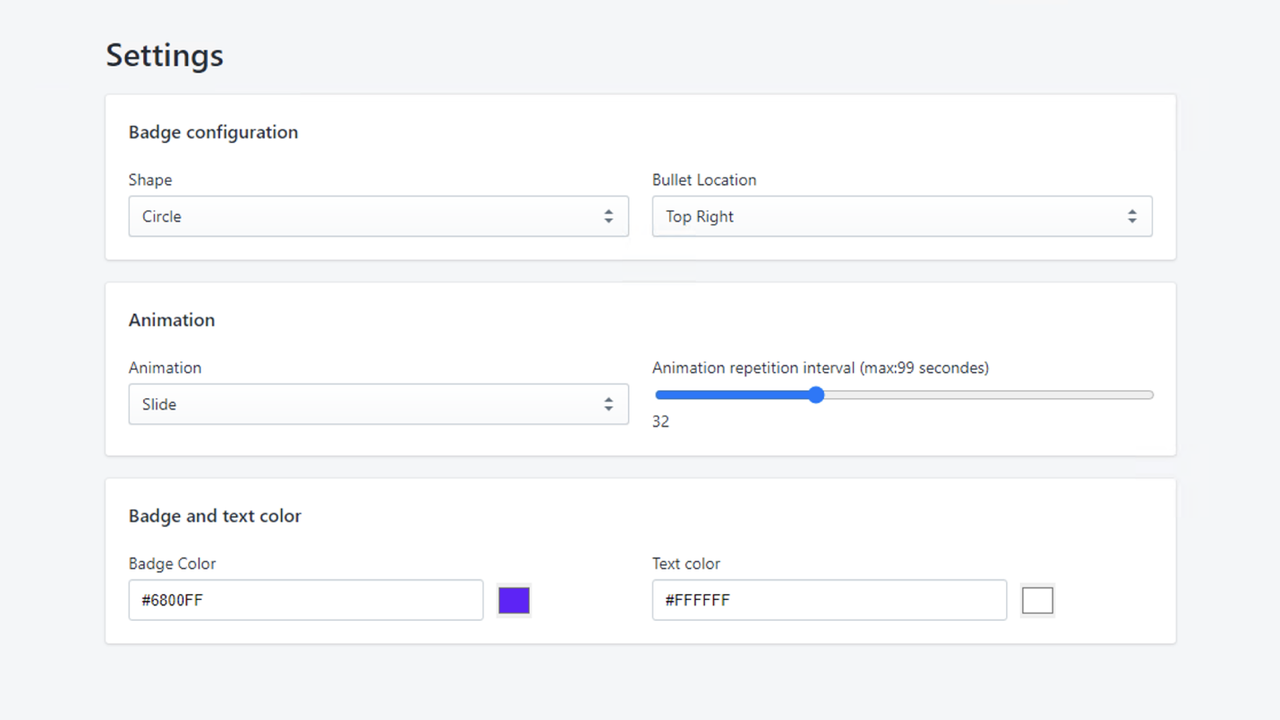Open the Shape dropdown showing Circle
Image resolution: width=1280 pixels, height=720 pixels.
pos(378,216)
